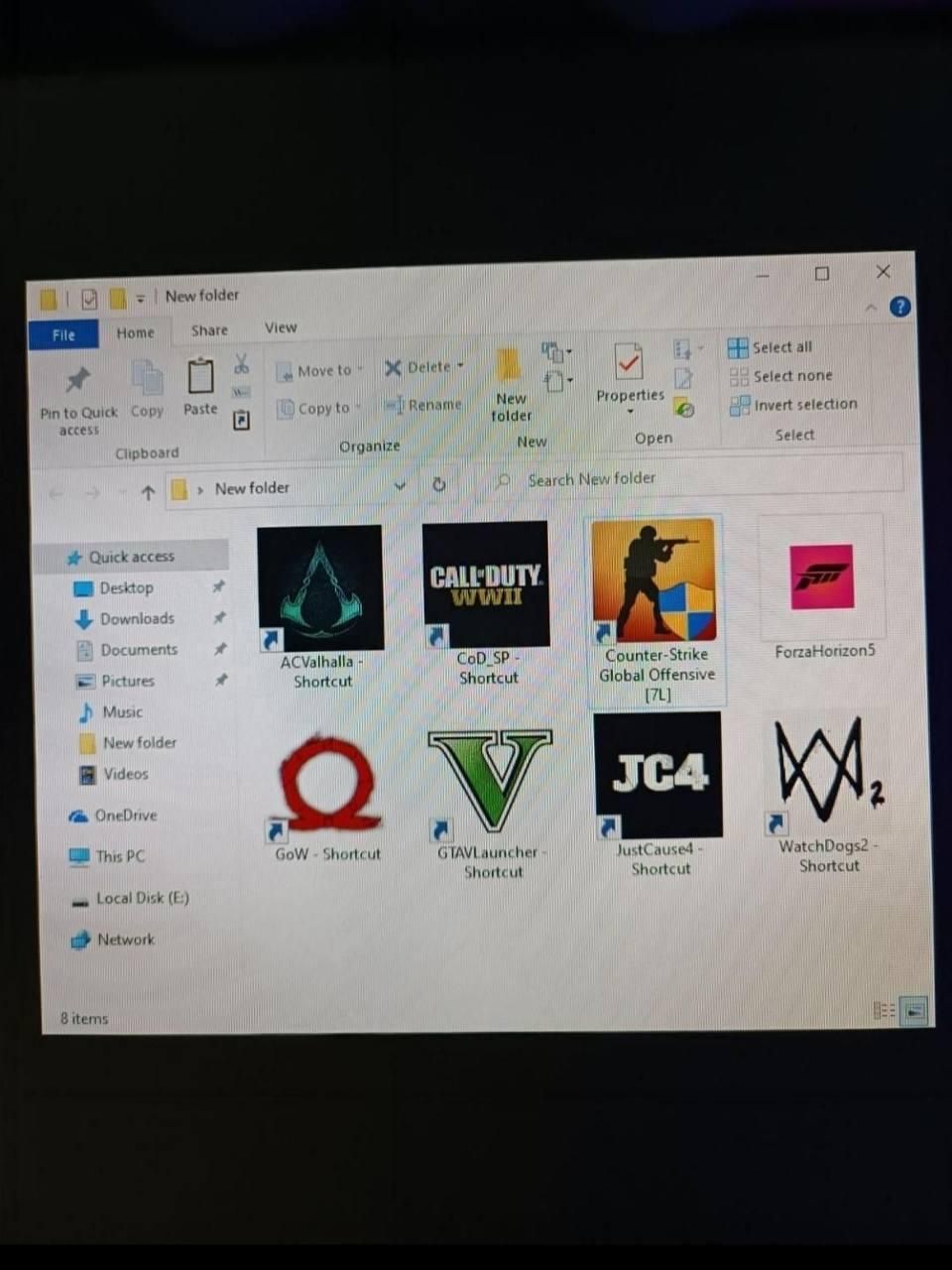
Task: Open the New item dropdown
Action: (556, 351)
